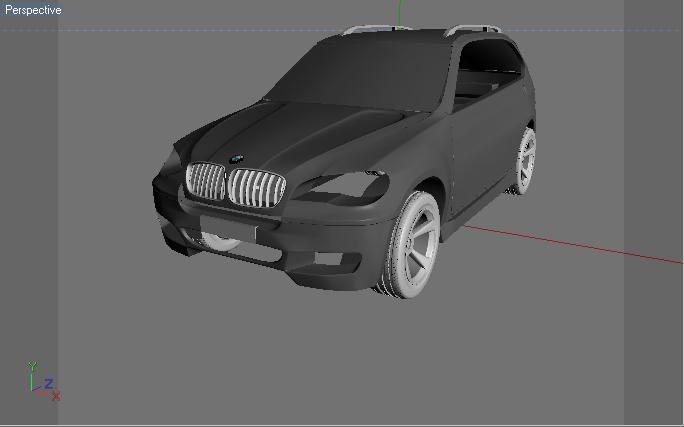
Task: Click the front license plate area
Action: coord(228,228)
